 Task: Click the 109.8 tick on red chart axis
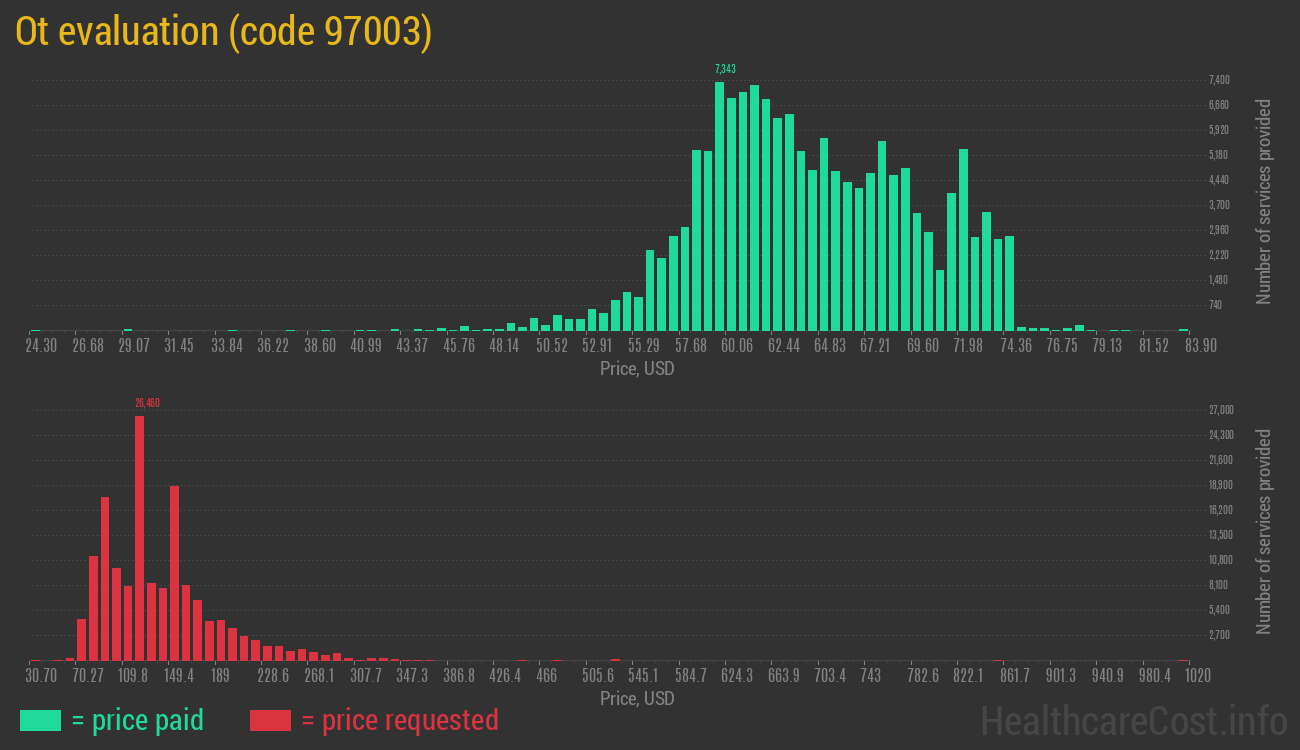click(132, 676)
